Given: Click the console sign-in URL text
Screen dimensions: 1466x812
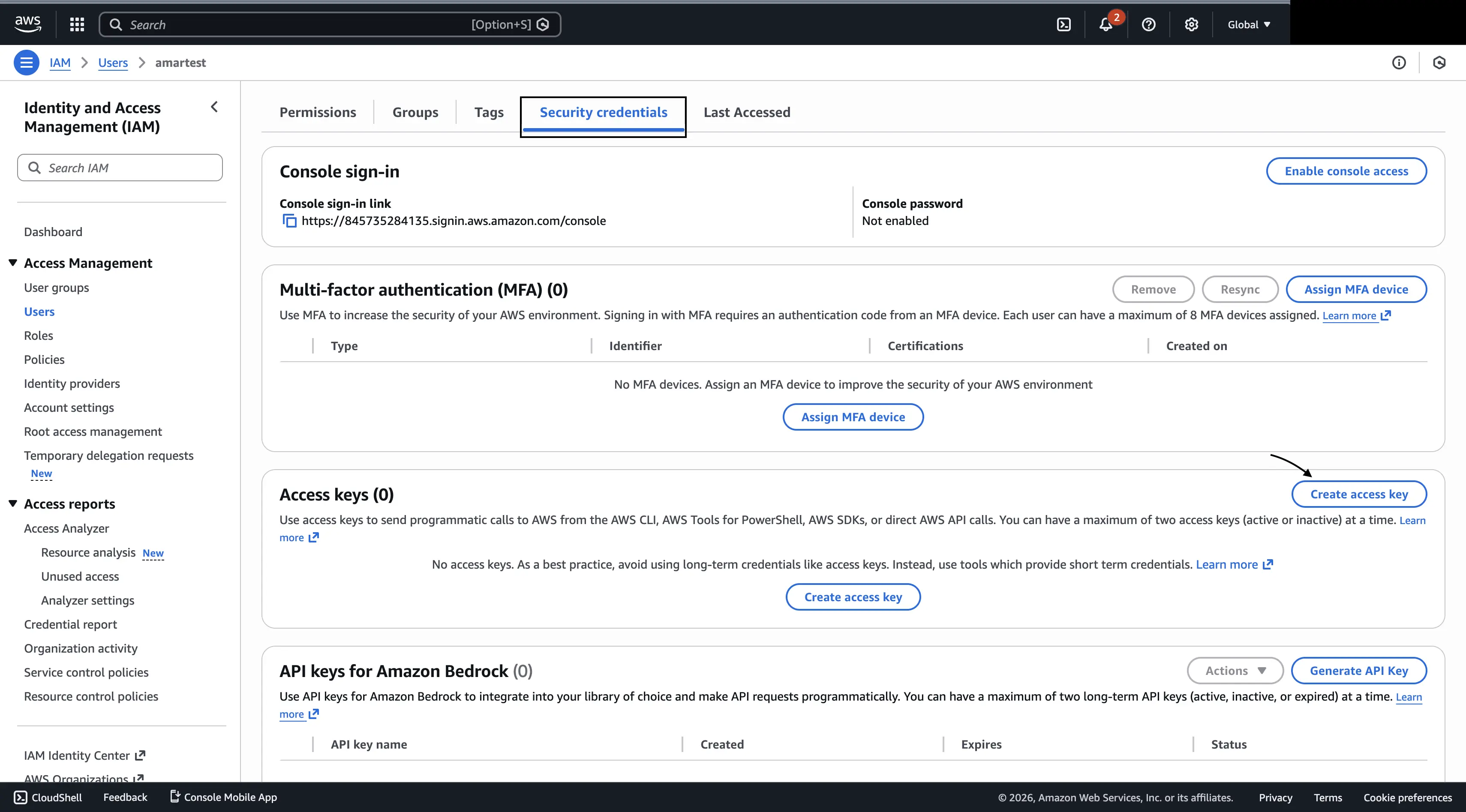Looking at the screenshot, I should [454, 221].
